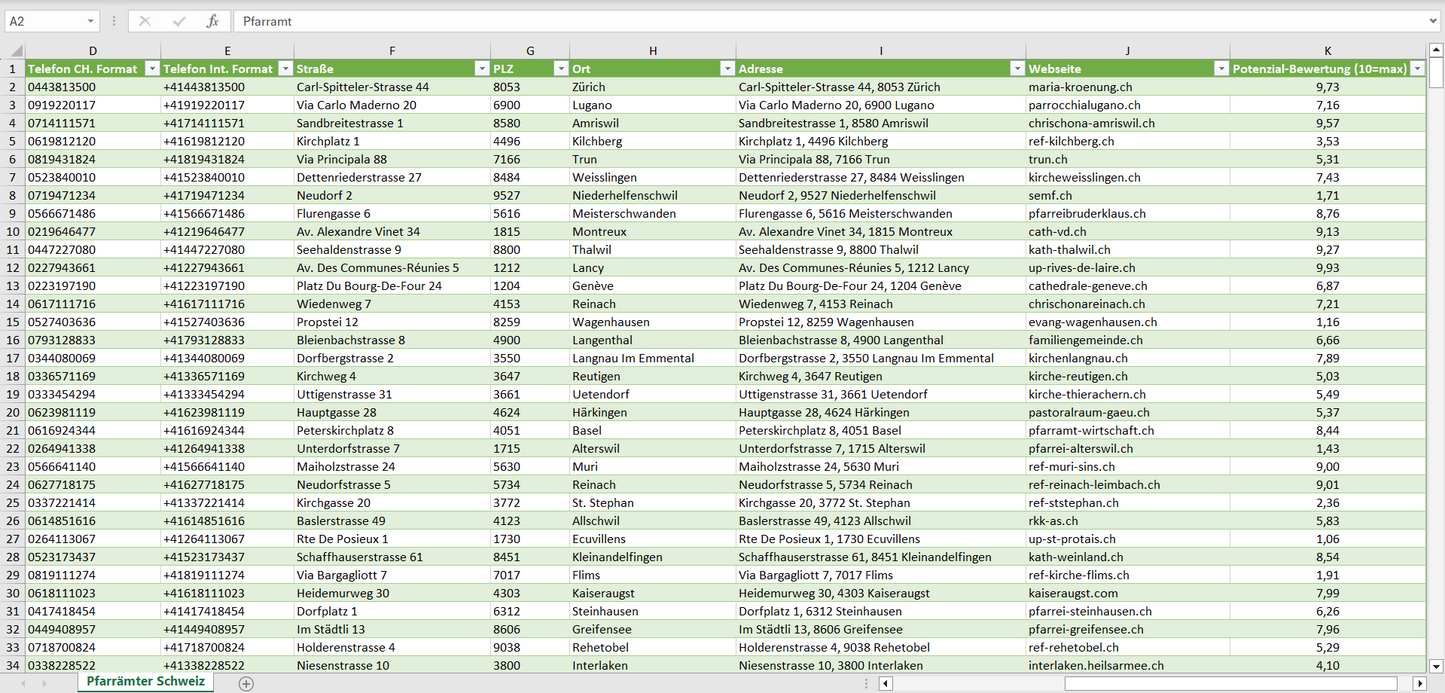
Task: Click the vertical scrollbar up arrow
Action: tap(1436, 51)
